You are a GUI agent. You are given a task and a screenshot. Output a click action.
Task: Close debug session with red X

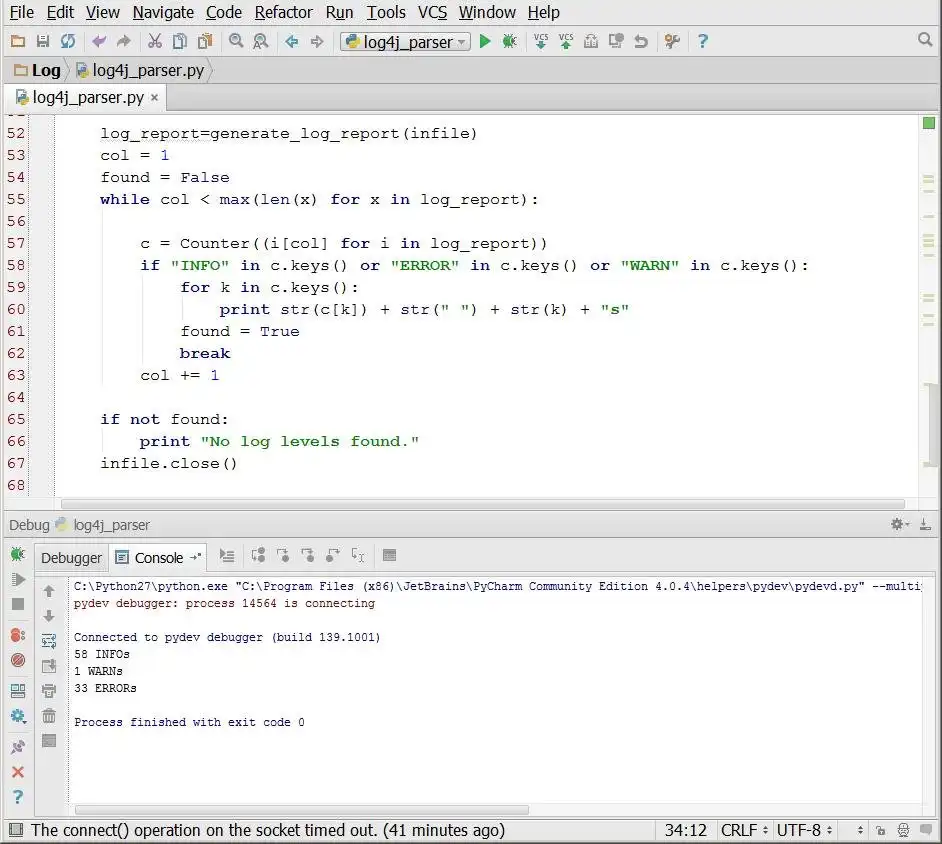pos(18,773)
